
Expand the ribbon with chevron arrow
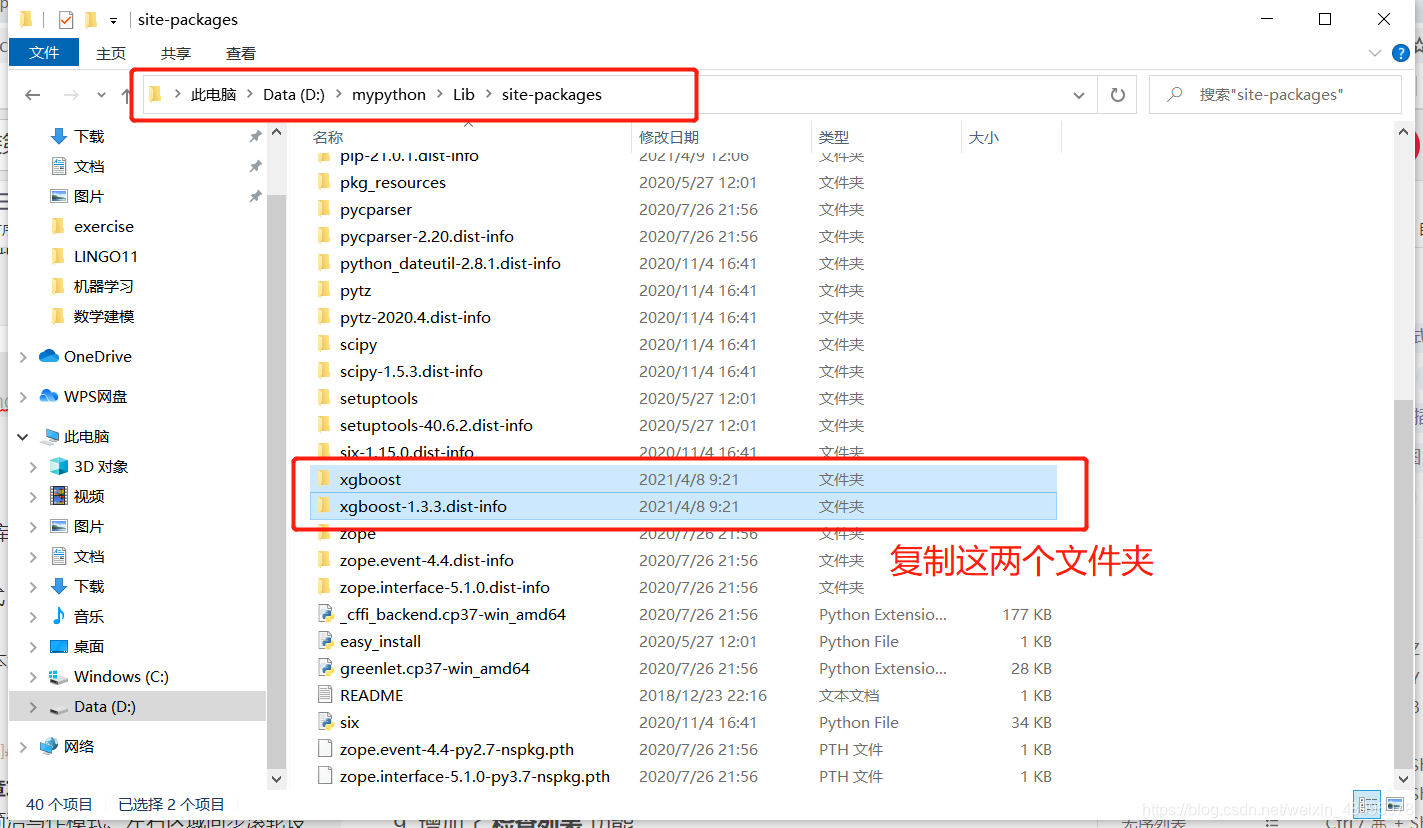1374,53
